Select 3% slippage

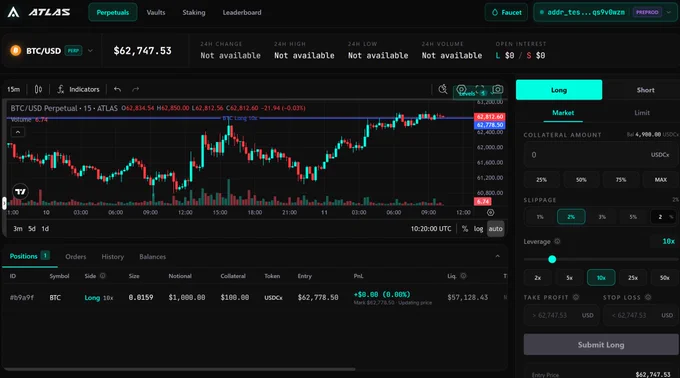tap(602, 216)
